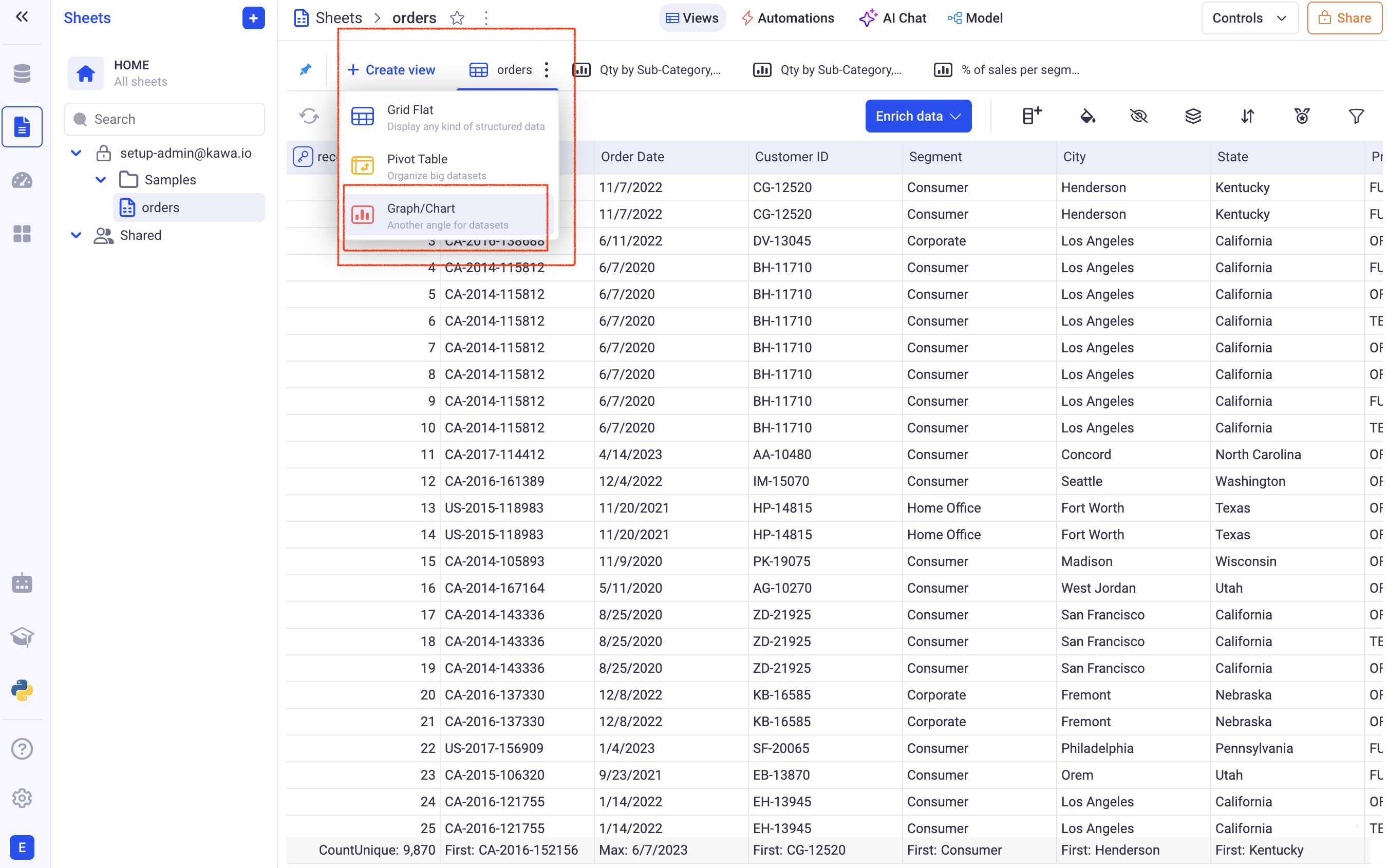1388x868 pixels.
Task: Open the Automations section
Action: coord(787,18)
